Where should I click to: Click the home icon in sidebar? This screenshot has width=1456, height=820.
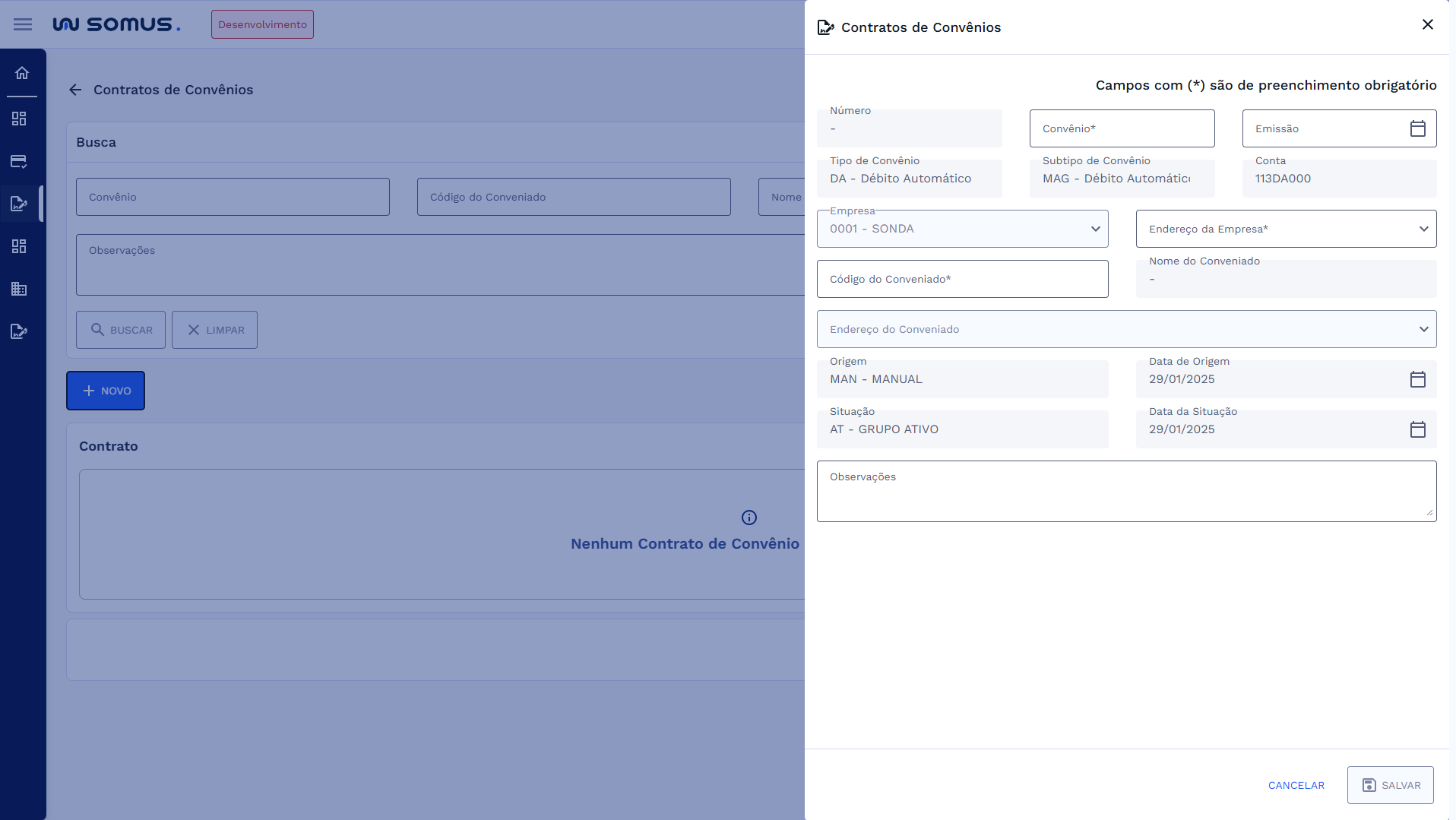(22, 73)
